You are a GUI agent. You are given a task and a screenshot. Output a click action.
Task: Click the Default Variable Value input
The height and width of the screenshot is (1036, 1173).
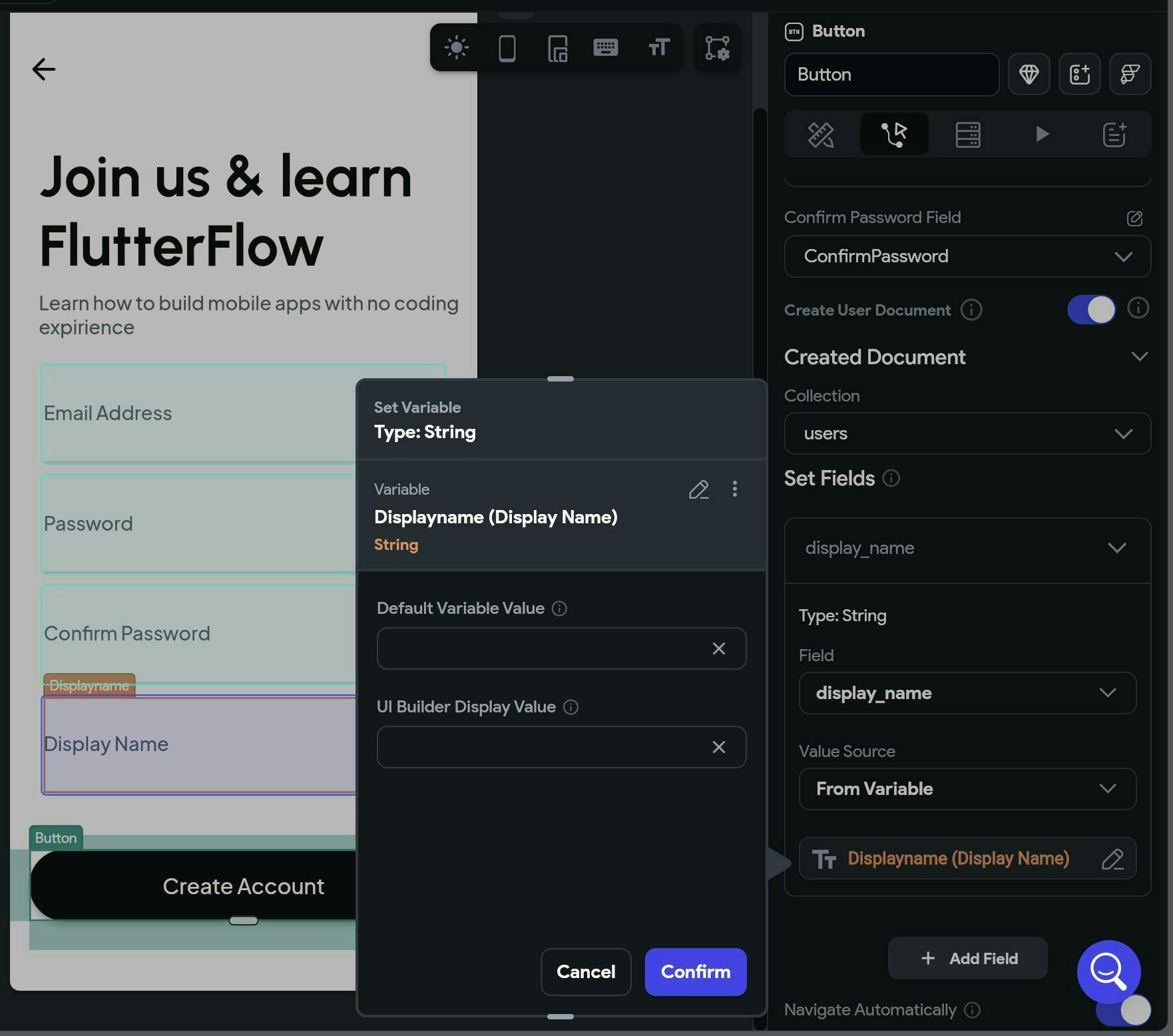(x=562, y=648)
